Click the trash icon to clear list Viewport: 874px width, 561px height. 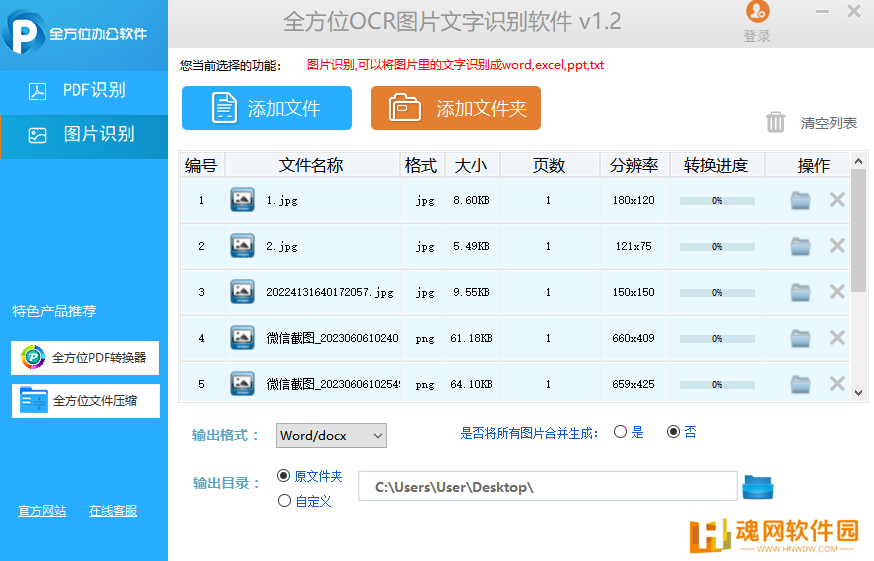[775, 122]
